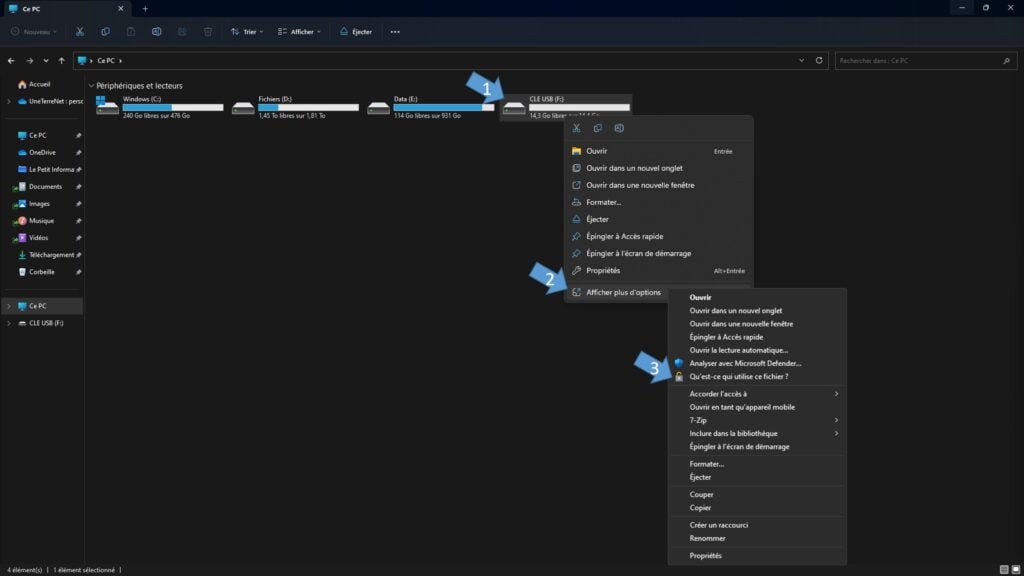
Task: Open the Nouveau dropdown
Action: [x=34, y=31]
